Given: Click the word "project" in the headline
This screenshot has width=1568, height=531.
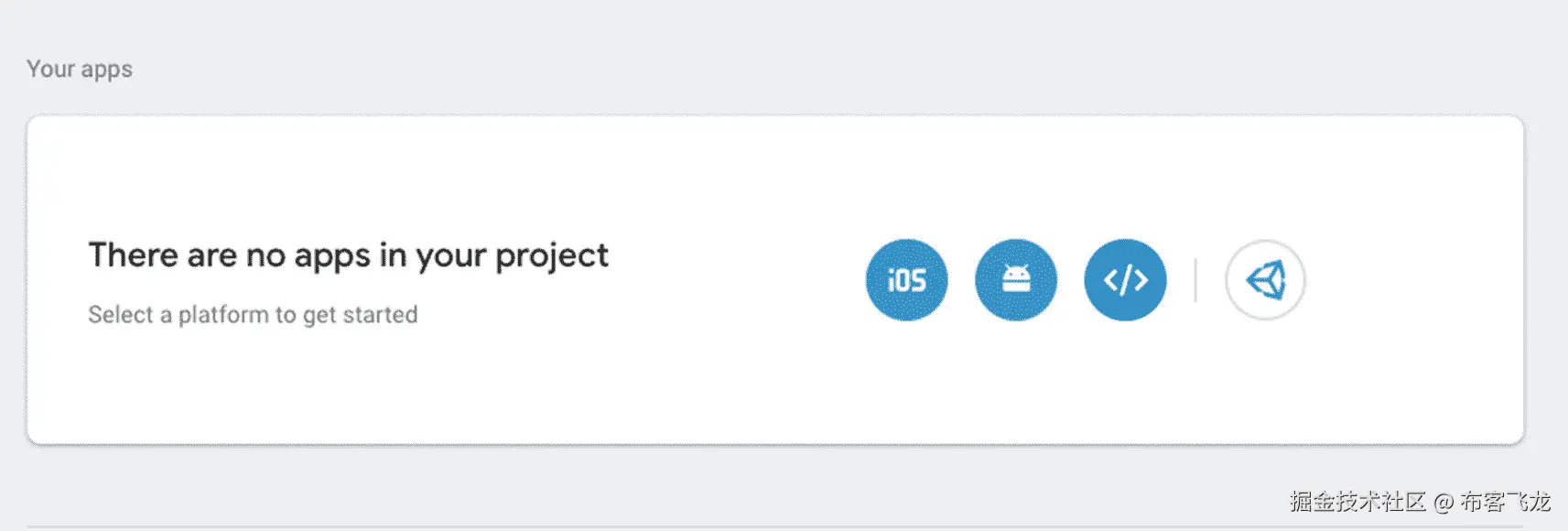Looking at the screenshot, I should (x=551, y=256).
